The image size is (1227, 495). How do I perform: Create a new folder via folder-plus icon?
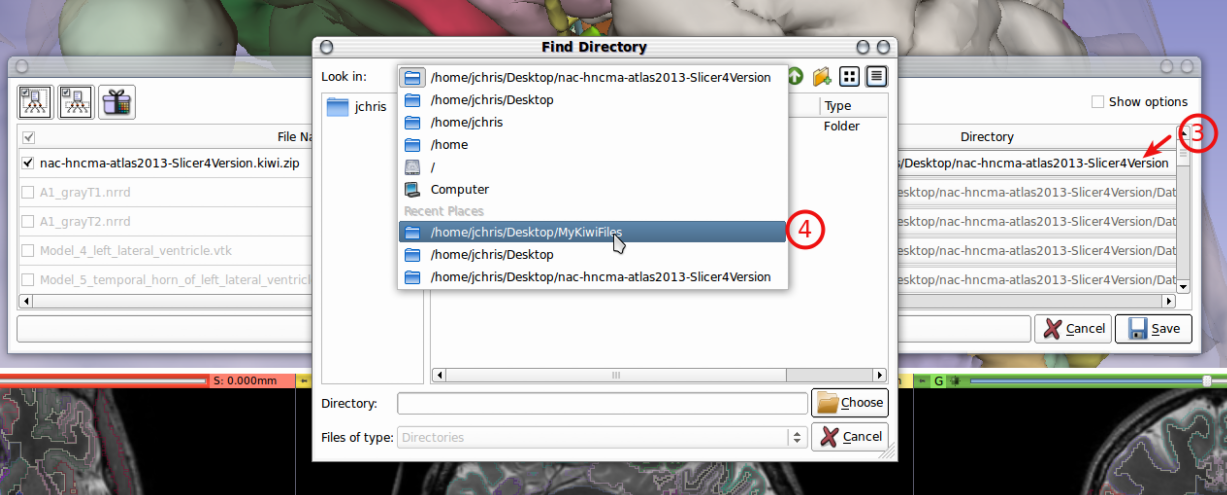[822, 77]
